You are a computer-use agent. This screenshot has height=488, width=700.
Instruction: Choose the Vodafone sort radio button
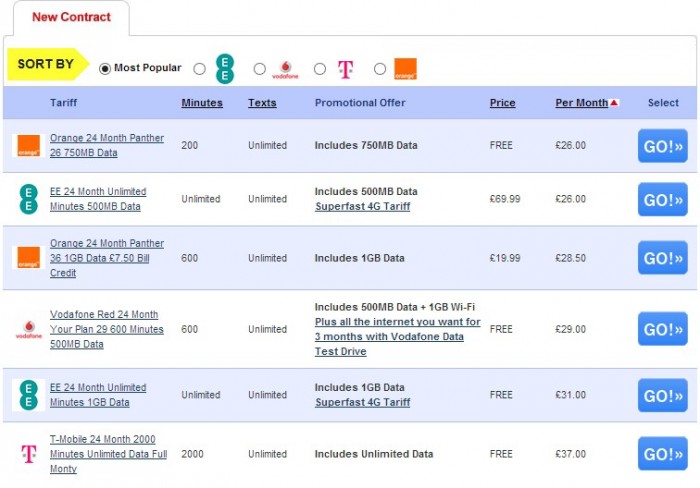click(x=260, y=69)
